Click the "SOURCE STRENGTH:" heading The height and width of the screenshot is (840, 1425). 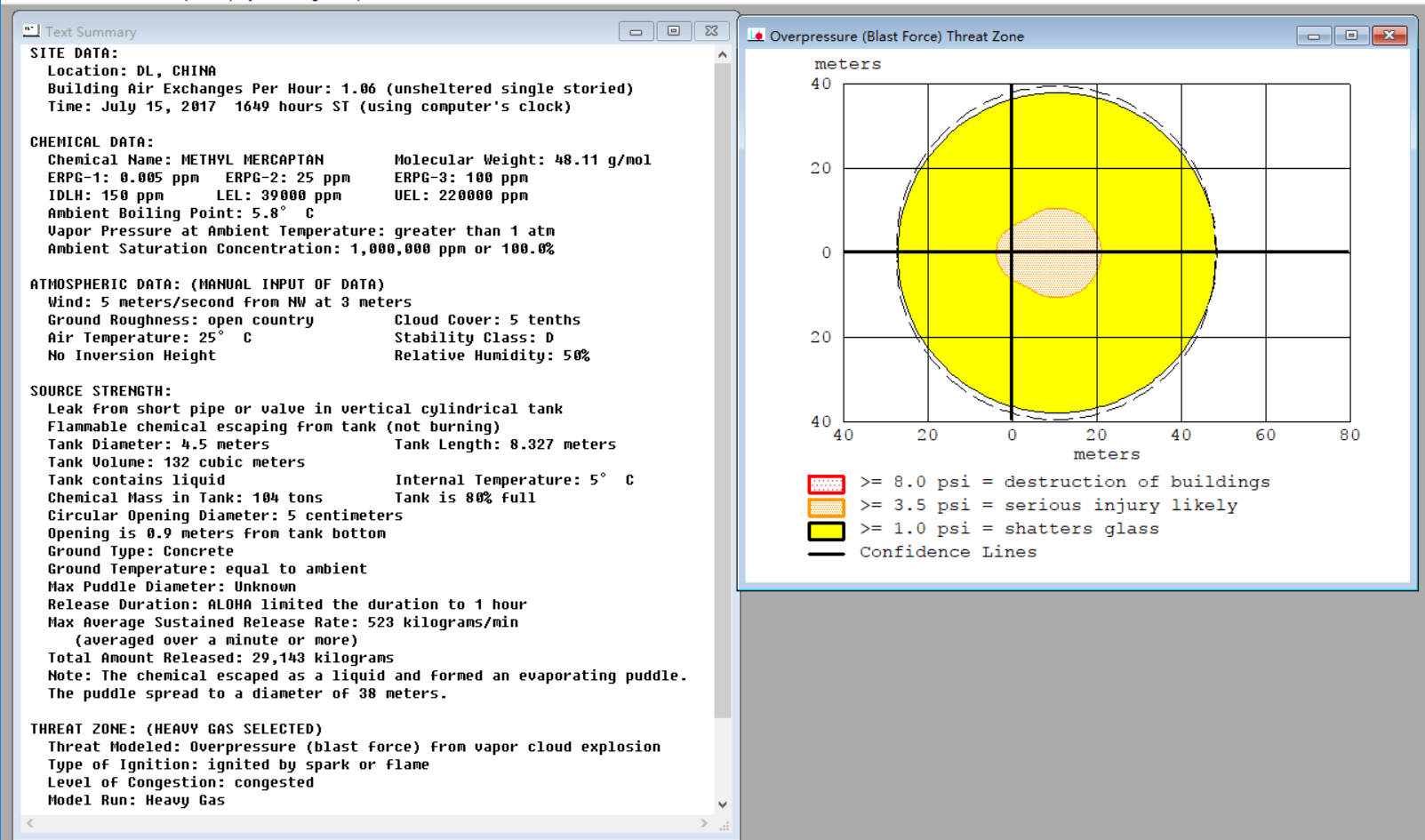coord(100,391)
